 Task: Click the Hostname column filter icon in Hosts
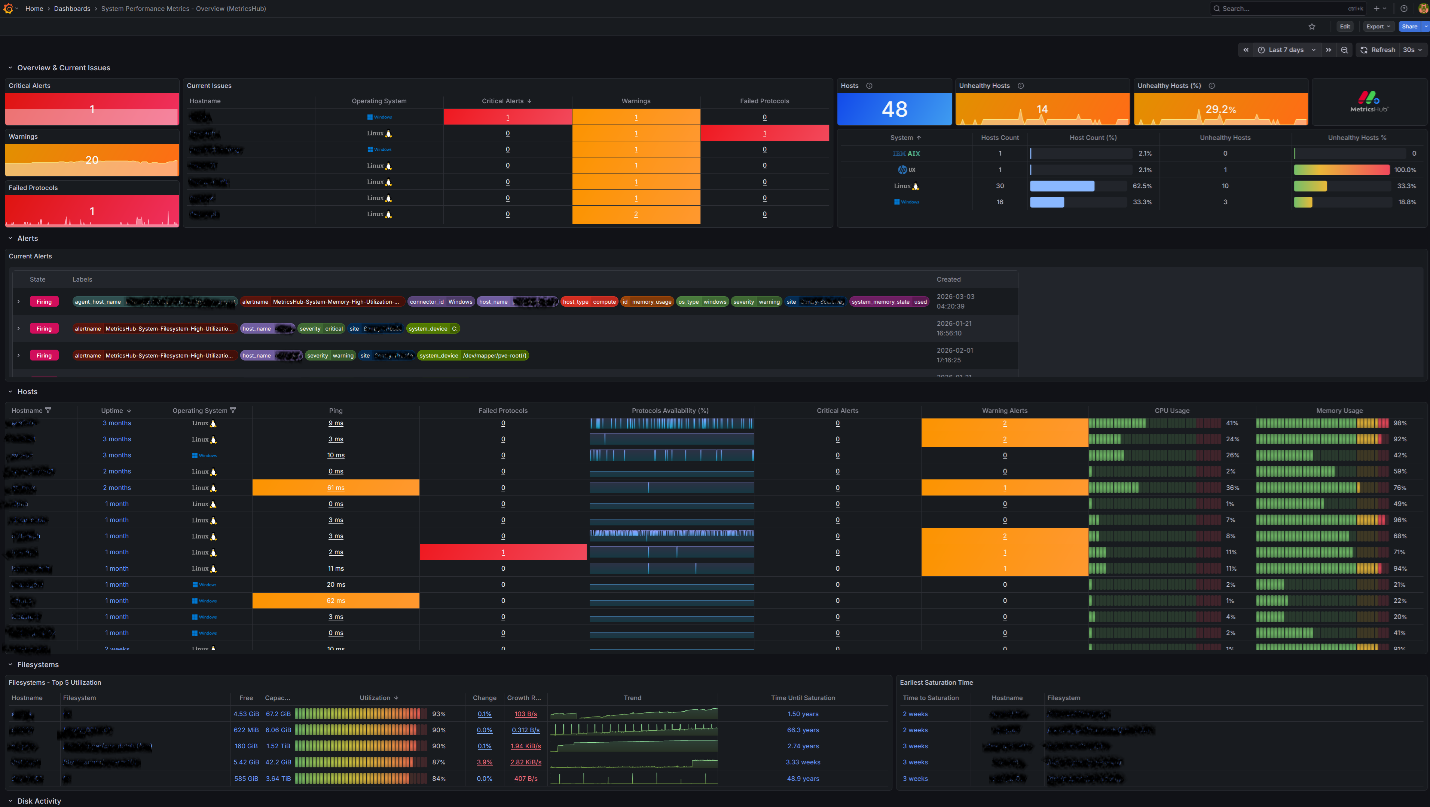(x=48, y=410)
